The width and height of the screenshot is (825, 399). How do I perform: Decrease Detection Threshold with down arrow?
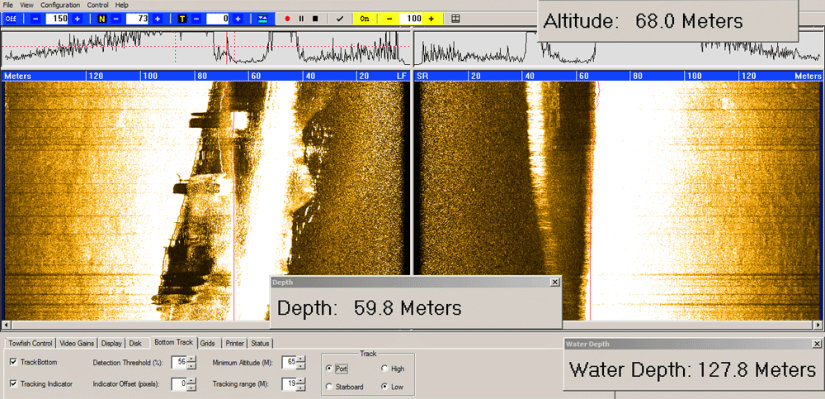click(191, 365)
